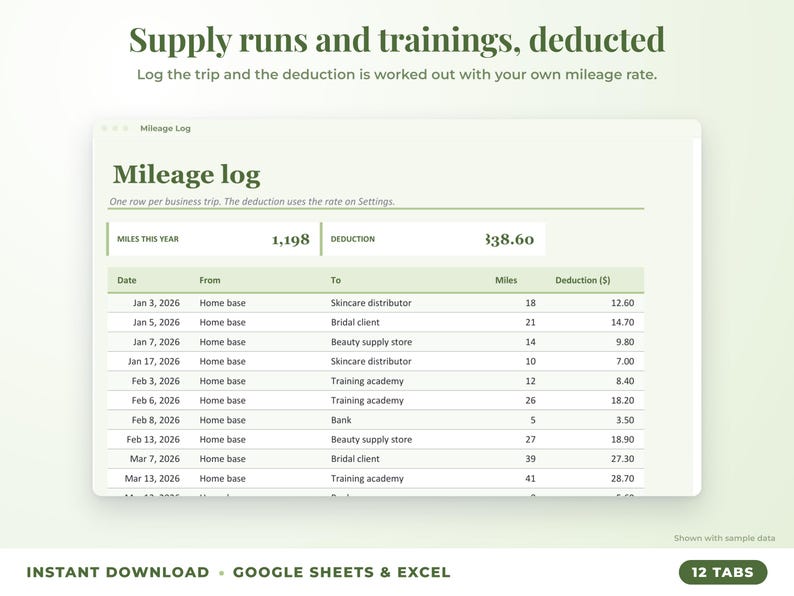Click the Miles column header

[506, 280]
